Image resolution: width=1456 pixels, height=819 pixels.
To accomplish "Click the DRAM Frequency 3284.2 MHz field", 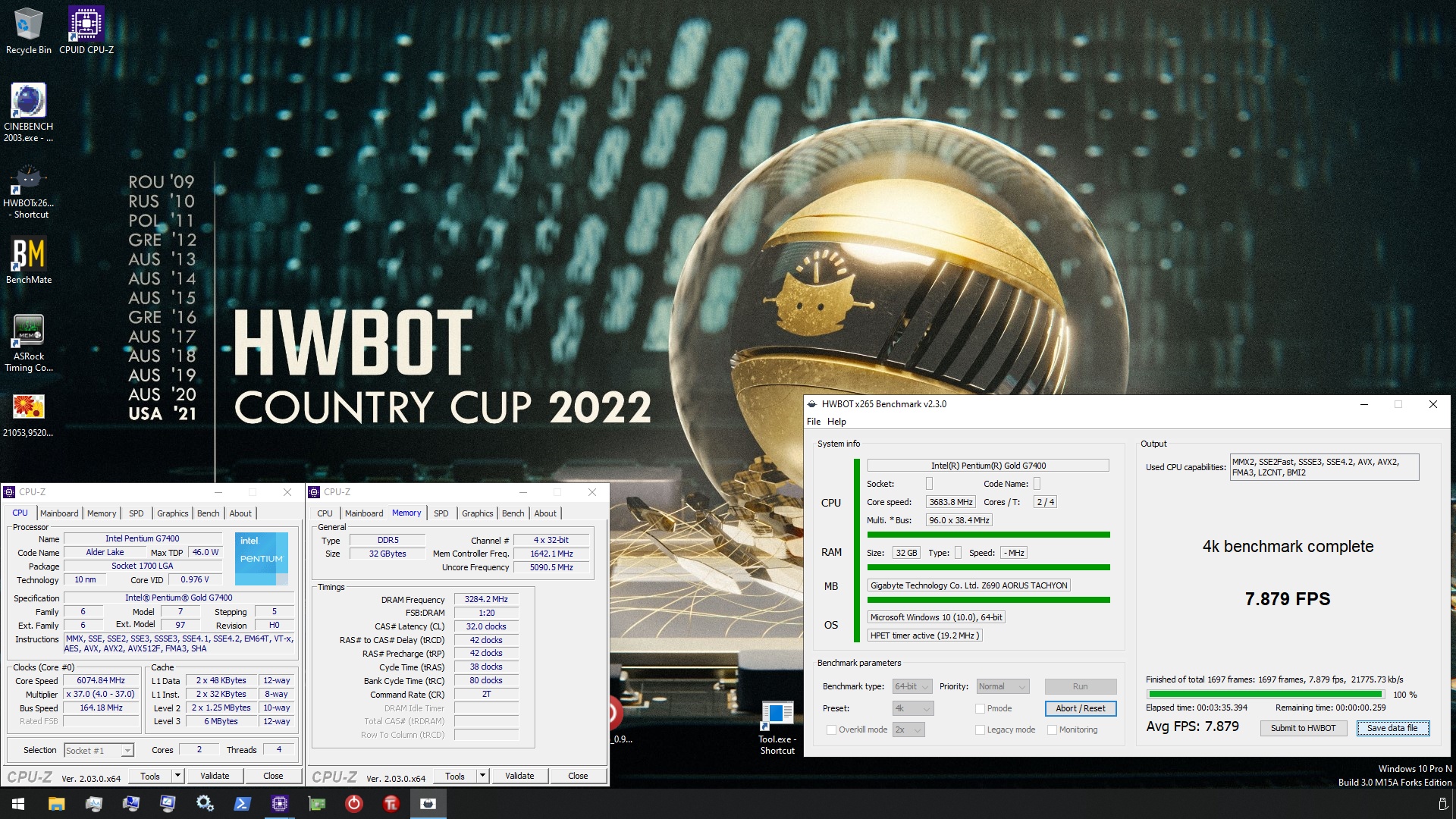I will click(x=486, y=599).
